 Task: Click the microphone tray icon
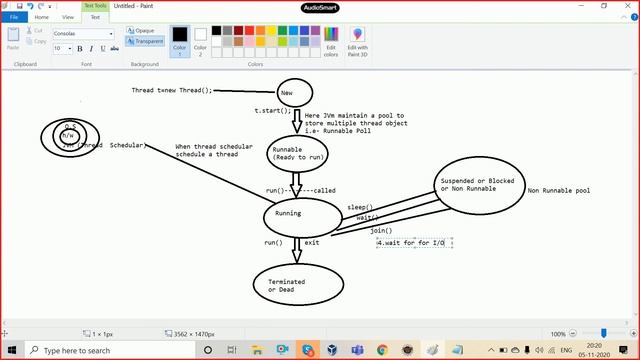[x=527, y=350]
